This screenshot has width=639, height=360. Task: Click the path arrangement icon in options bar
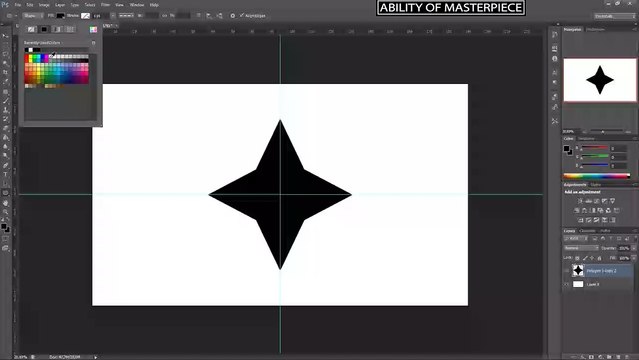pyautogui.click(x=220, y=15)
